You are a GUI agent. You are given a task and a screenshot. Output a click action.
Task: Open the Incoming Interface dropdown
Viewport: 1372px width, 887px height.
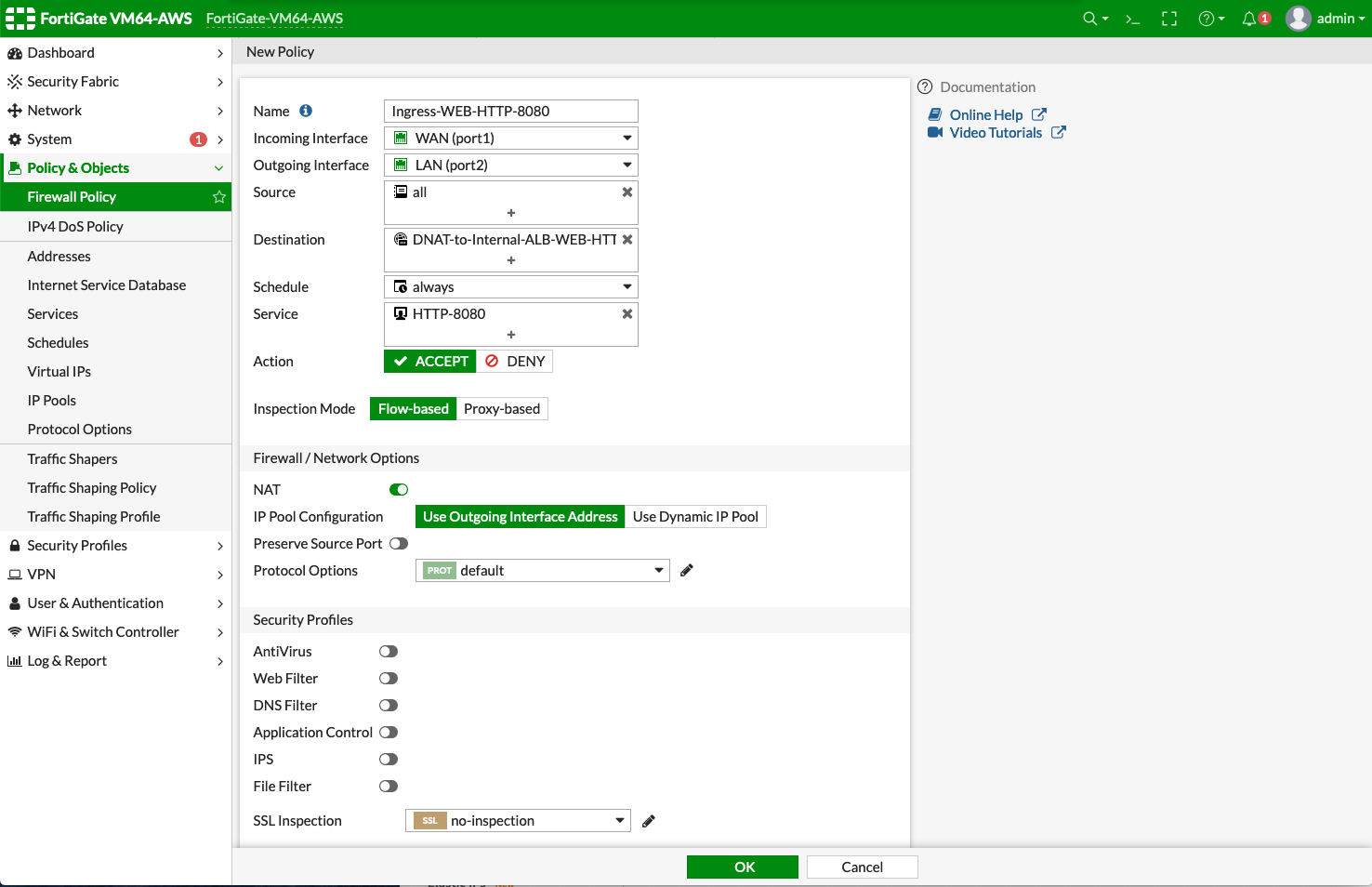511,139
